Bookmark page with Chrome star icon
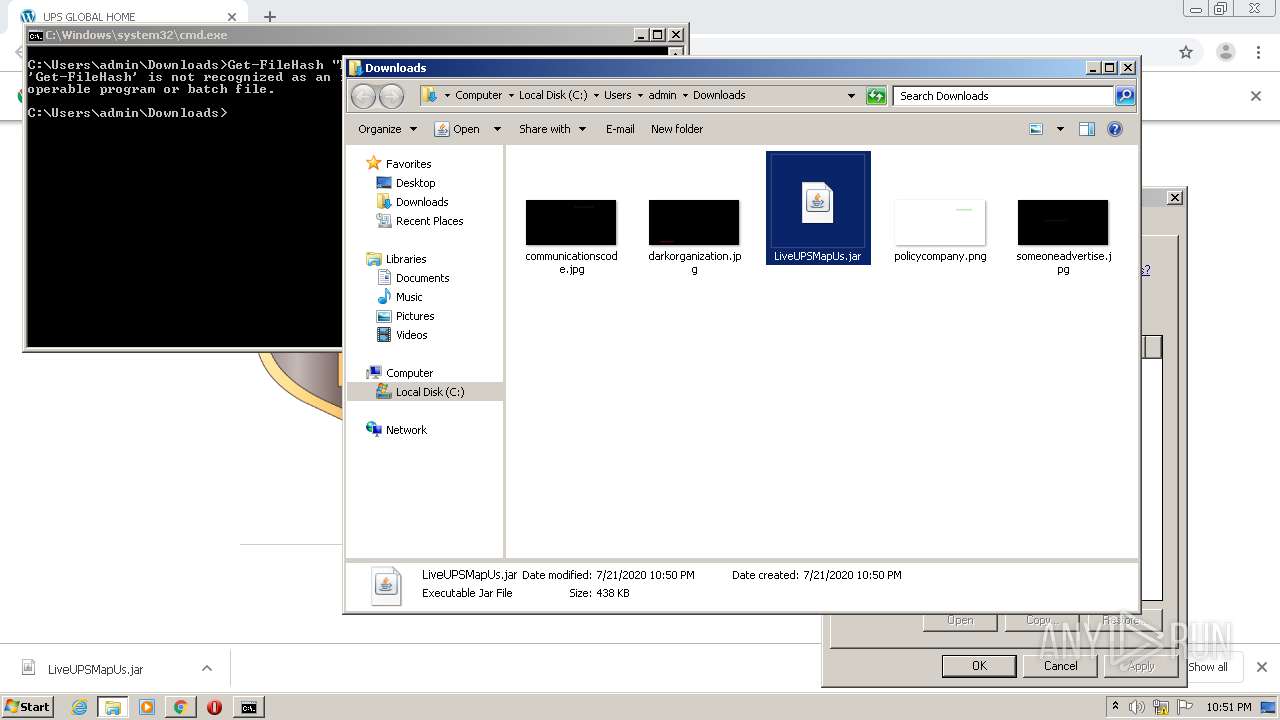Screen dimensions: 1280x720 tap(1186, 52)
